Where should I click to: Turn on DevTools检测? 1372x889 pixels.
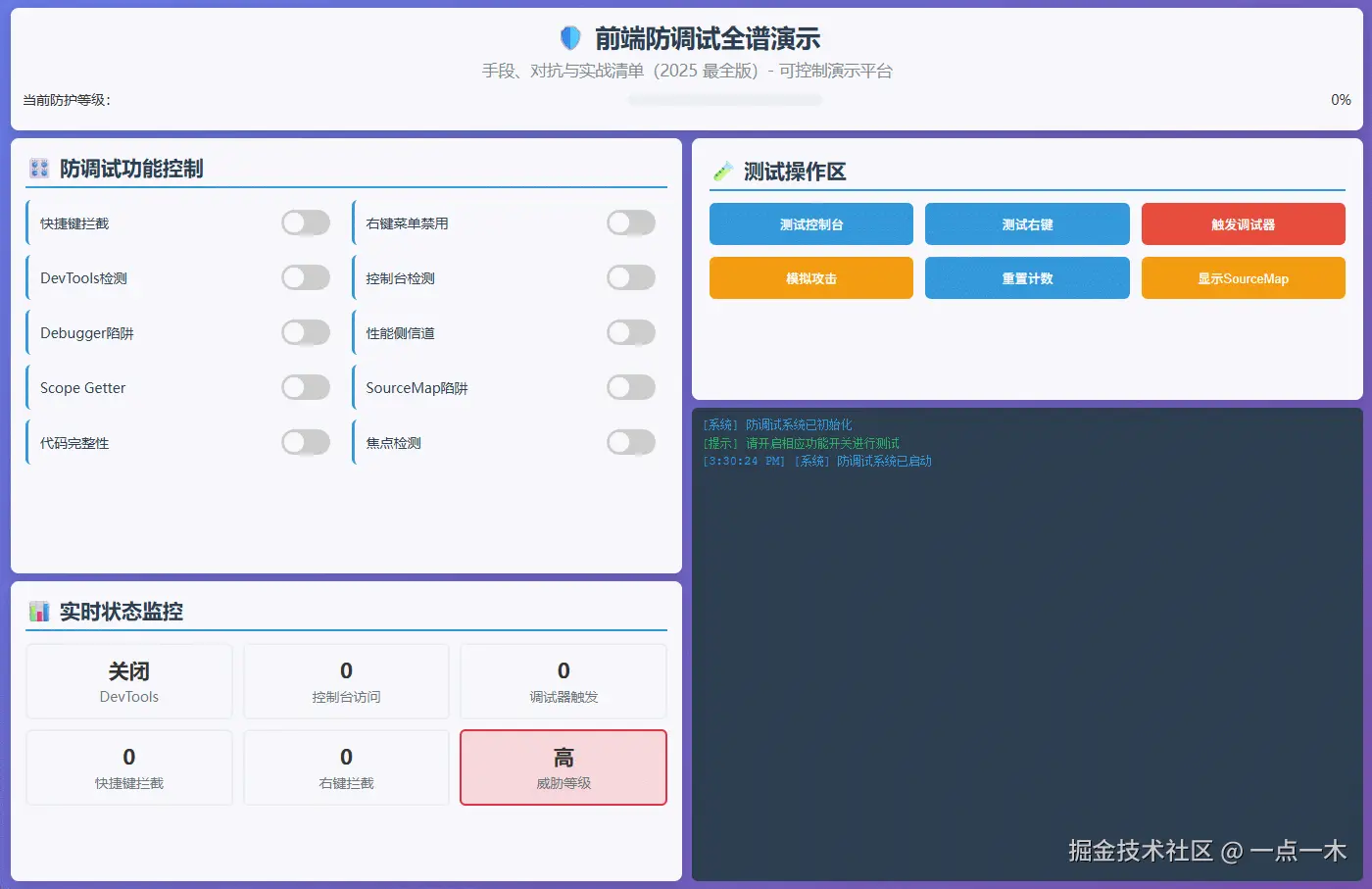point(305,277)
